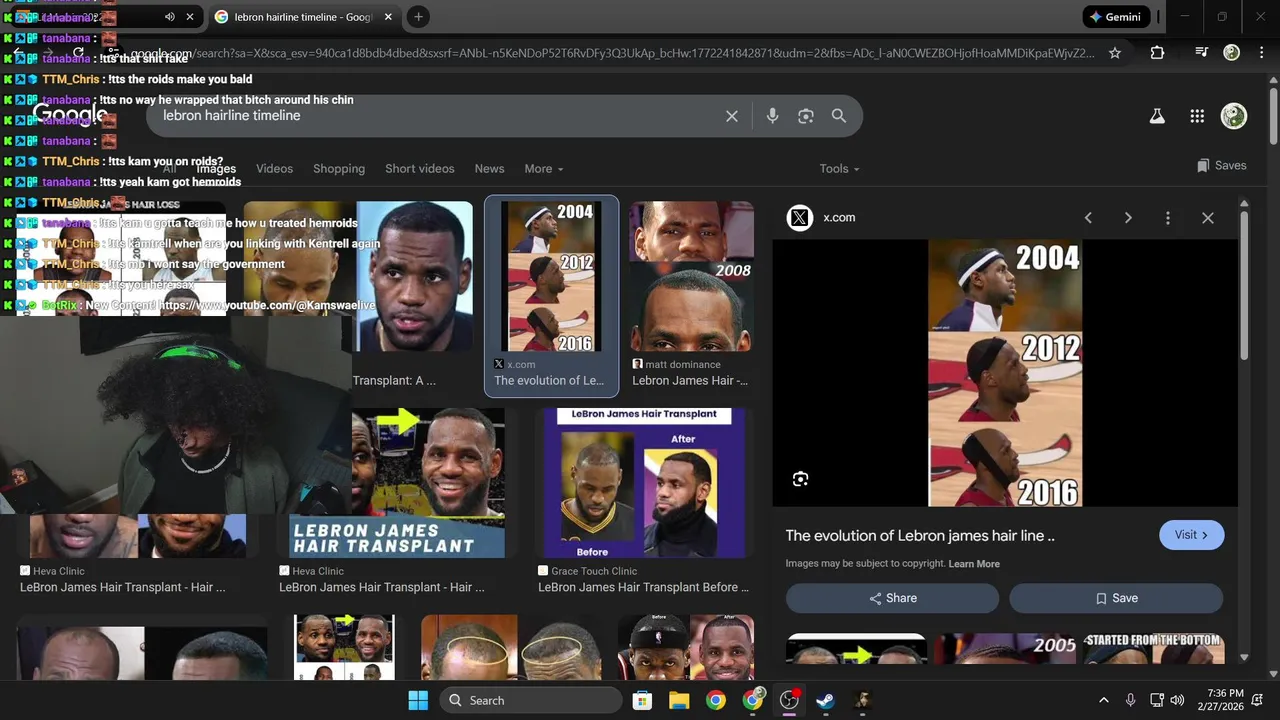Open the matt dominance 2008 image result
This screenshot has width=1280, height=720.
pos(691,277)
